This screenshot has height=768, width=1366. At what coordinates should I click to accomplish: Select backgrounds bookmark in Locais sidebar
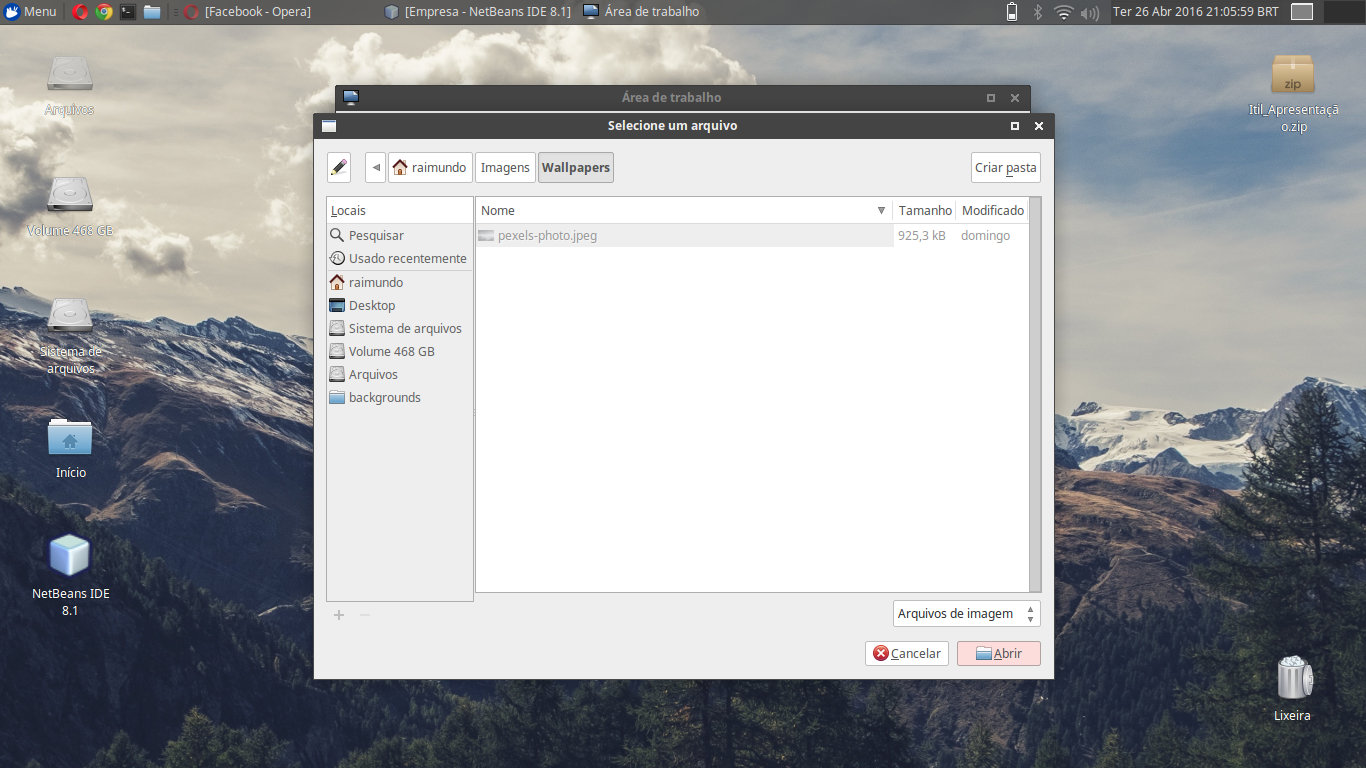point(384,398)
